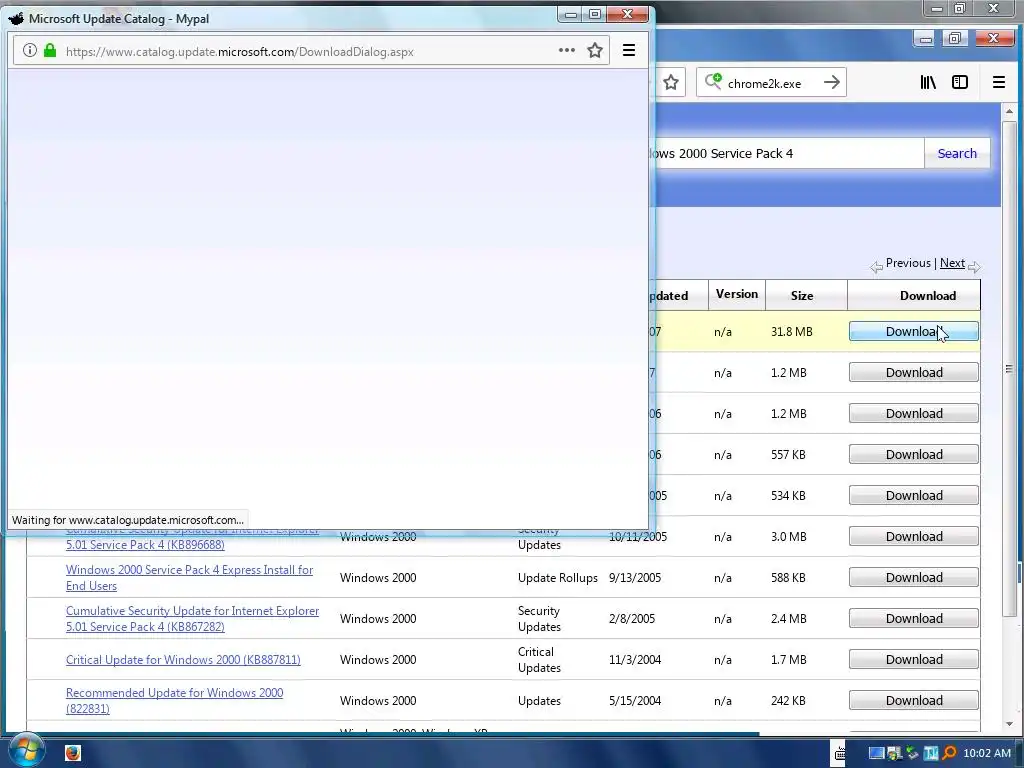Click the vertical scrollbar thumb in main window
The image size is (1024, 768).
coord(1010,369)
